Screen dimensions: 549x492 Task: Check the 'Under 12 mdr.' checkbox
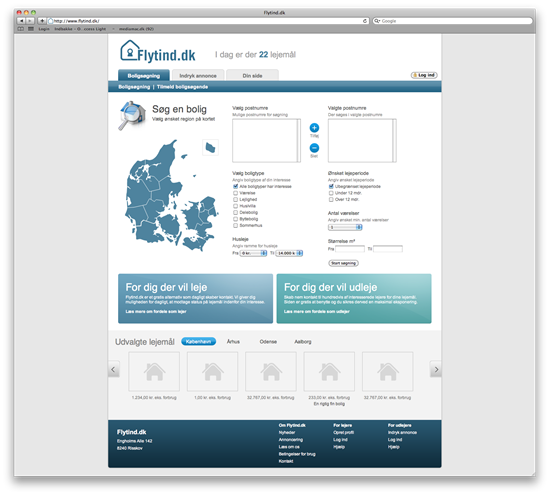click(x=331, y=193)
